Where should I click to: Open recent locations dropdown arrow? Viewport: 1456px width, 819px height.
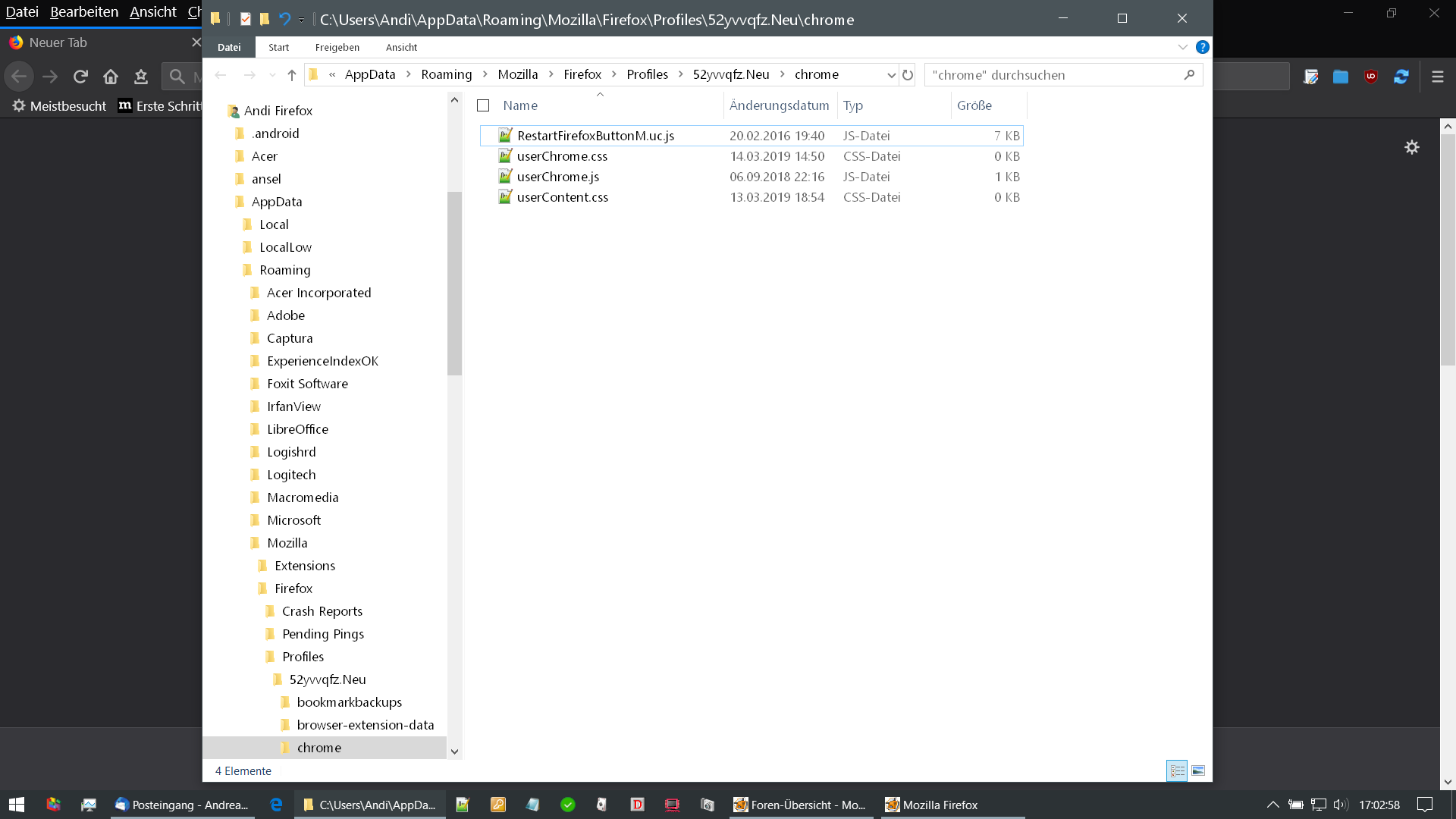[272, 75]
